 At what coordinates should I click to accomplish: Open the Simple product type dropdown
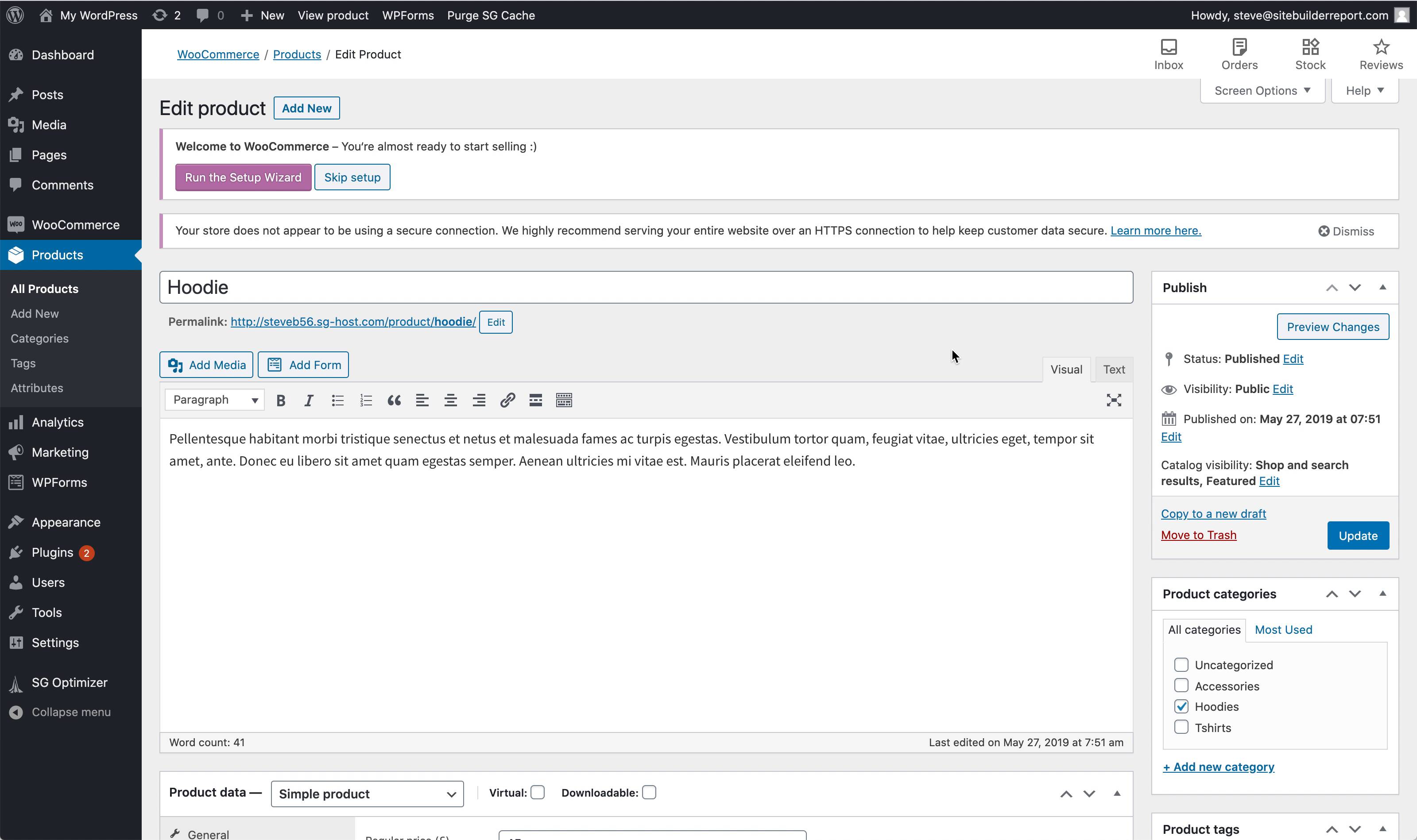[x=367, y=794]
